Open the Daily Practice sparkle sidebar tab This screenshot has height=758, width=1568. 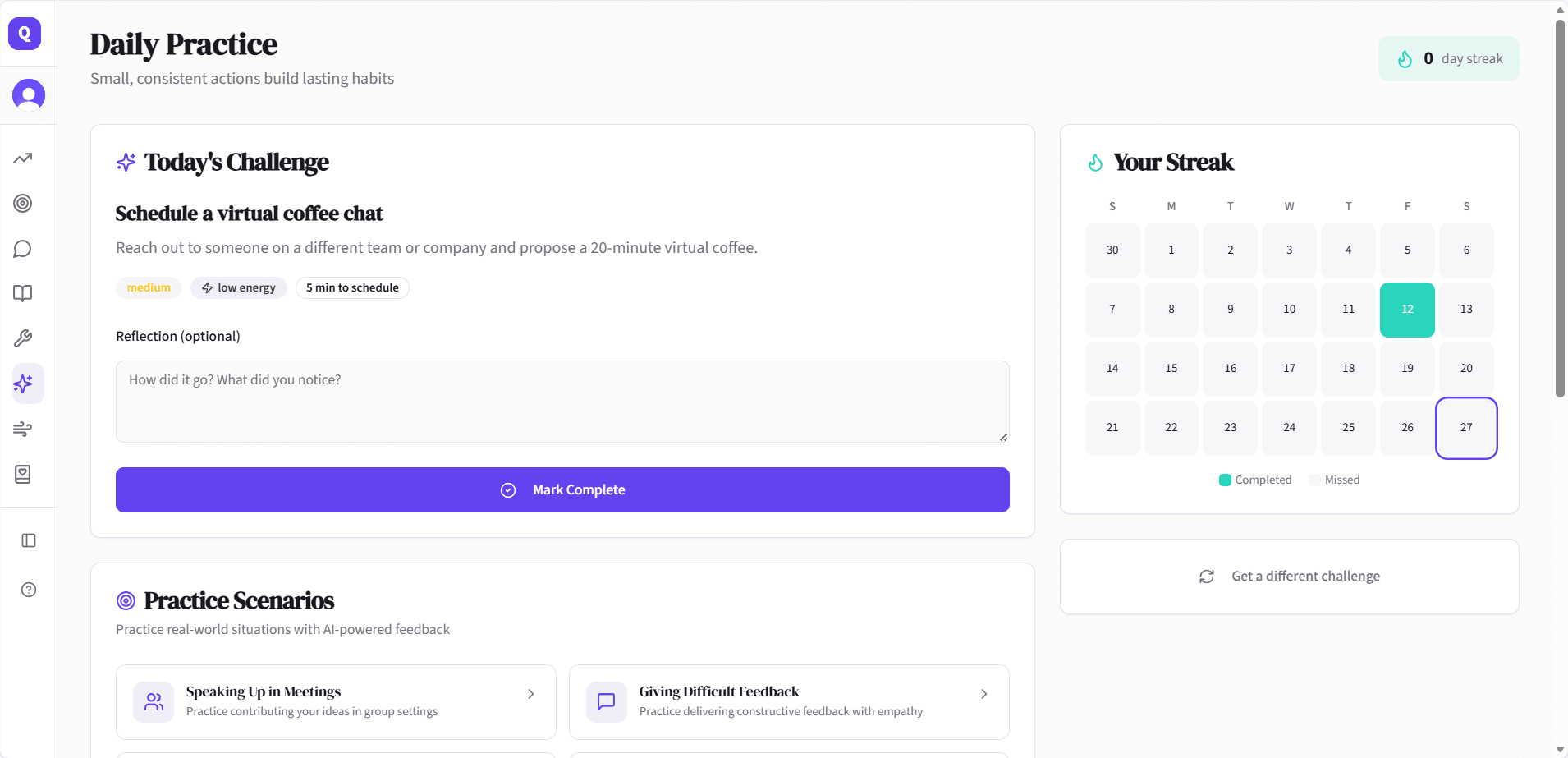23,384
